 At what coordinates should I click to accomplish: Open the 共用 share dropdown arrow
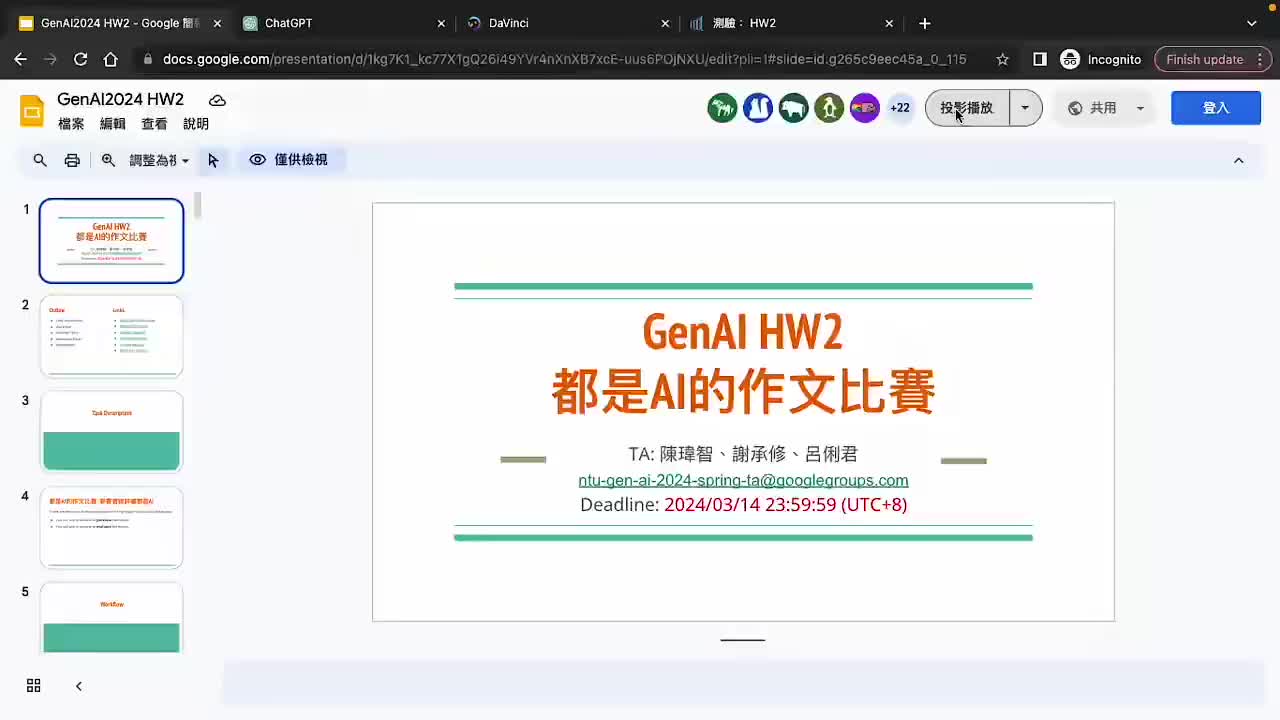pyautogui.click(x=1140, y=108)
